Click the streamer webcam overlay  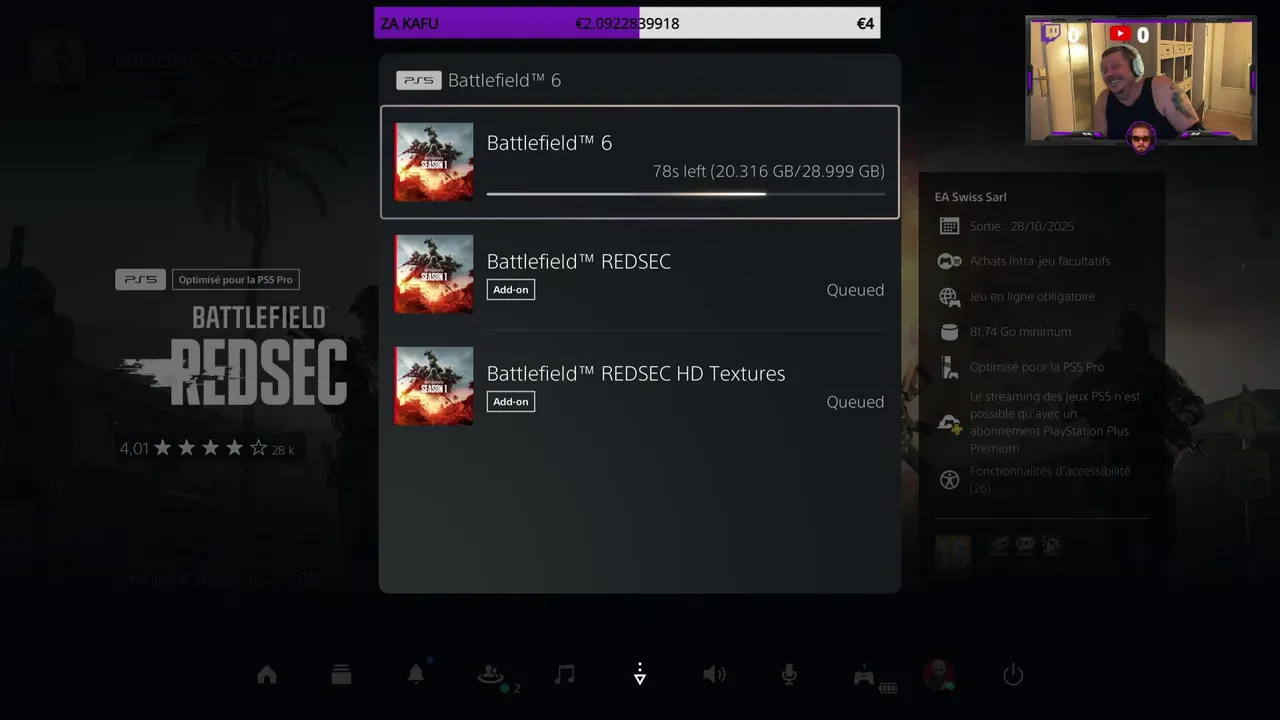coord(1140,80)
